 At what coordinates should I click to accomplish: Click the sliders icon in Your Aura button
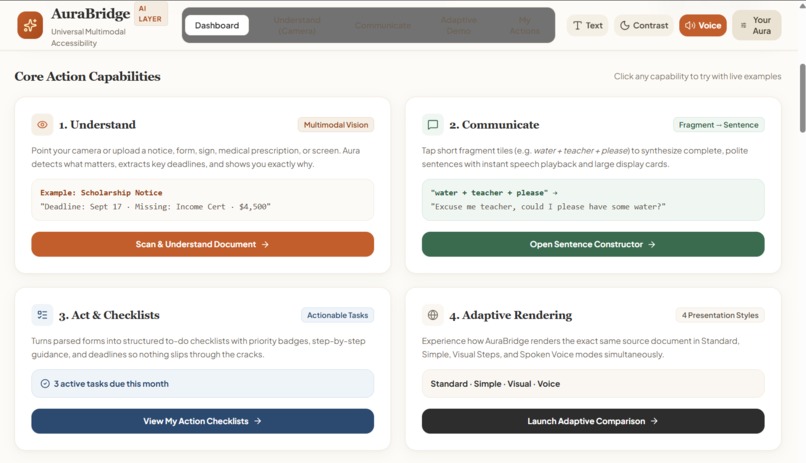743,25
